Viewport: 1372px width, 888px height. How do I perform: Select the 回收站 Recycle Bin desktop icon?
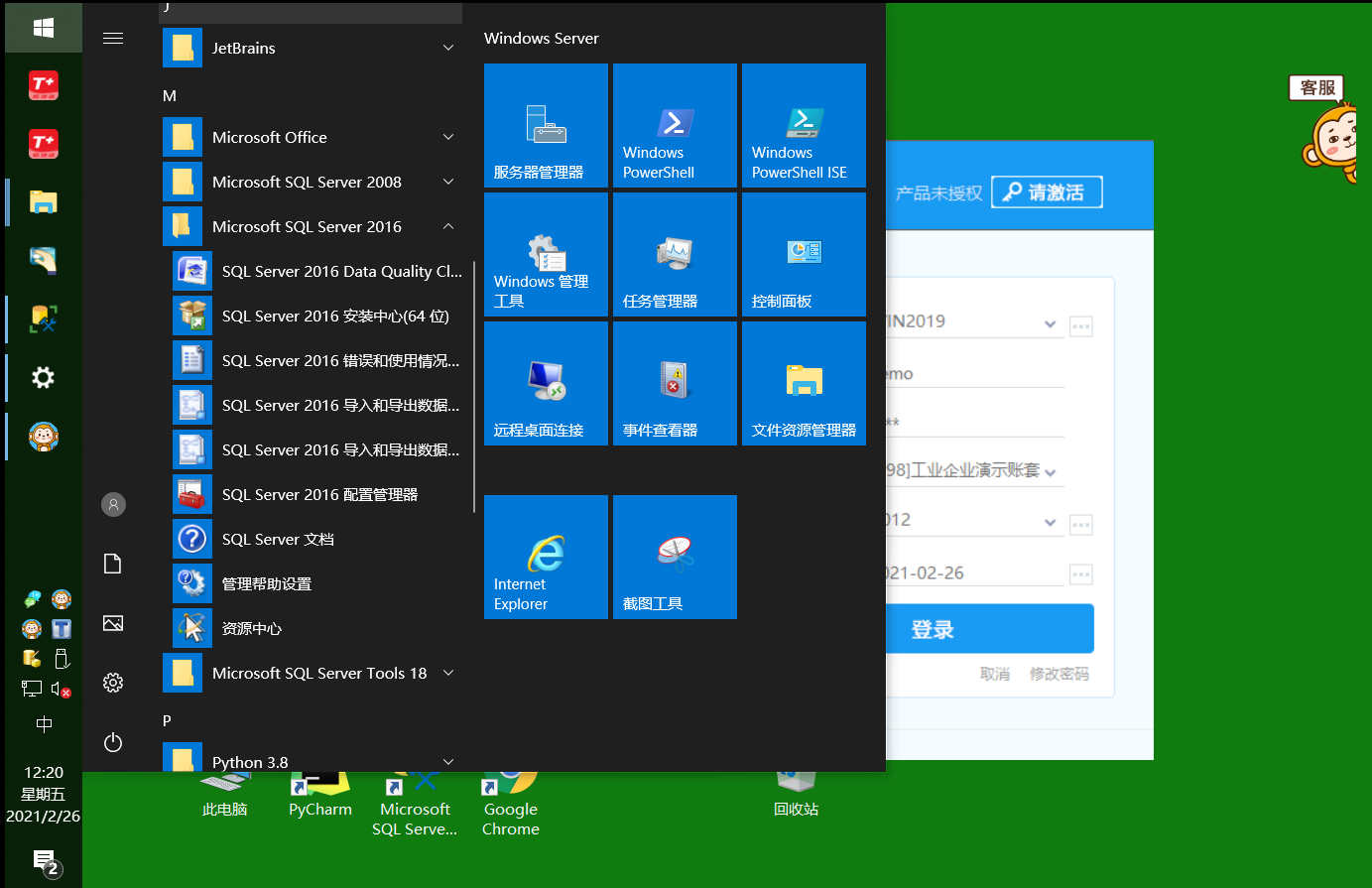796,797
